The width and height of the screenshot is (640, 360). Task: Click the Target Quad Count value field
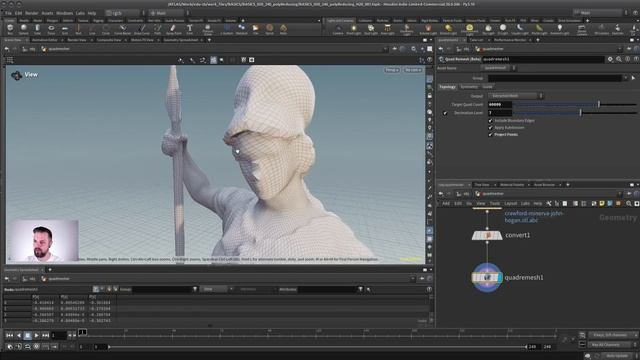500,104
